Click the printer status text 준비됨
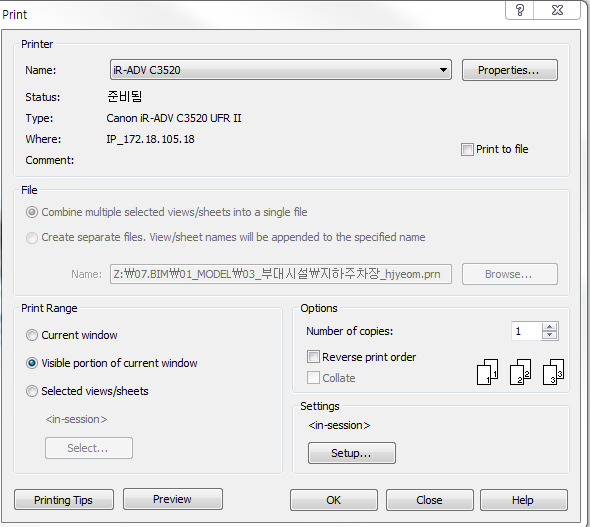 (125, 97)
